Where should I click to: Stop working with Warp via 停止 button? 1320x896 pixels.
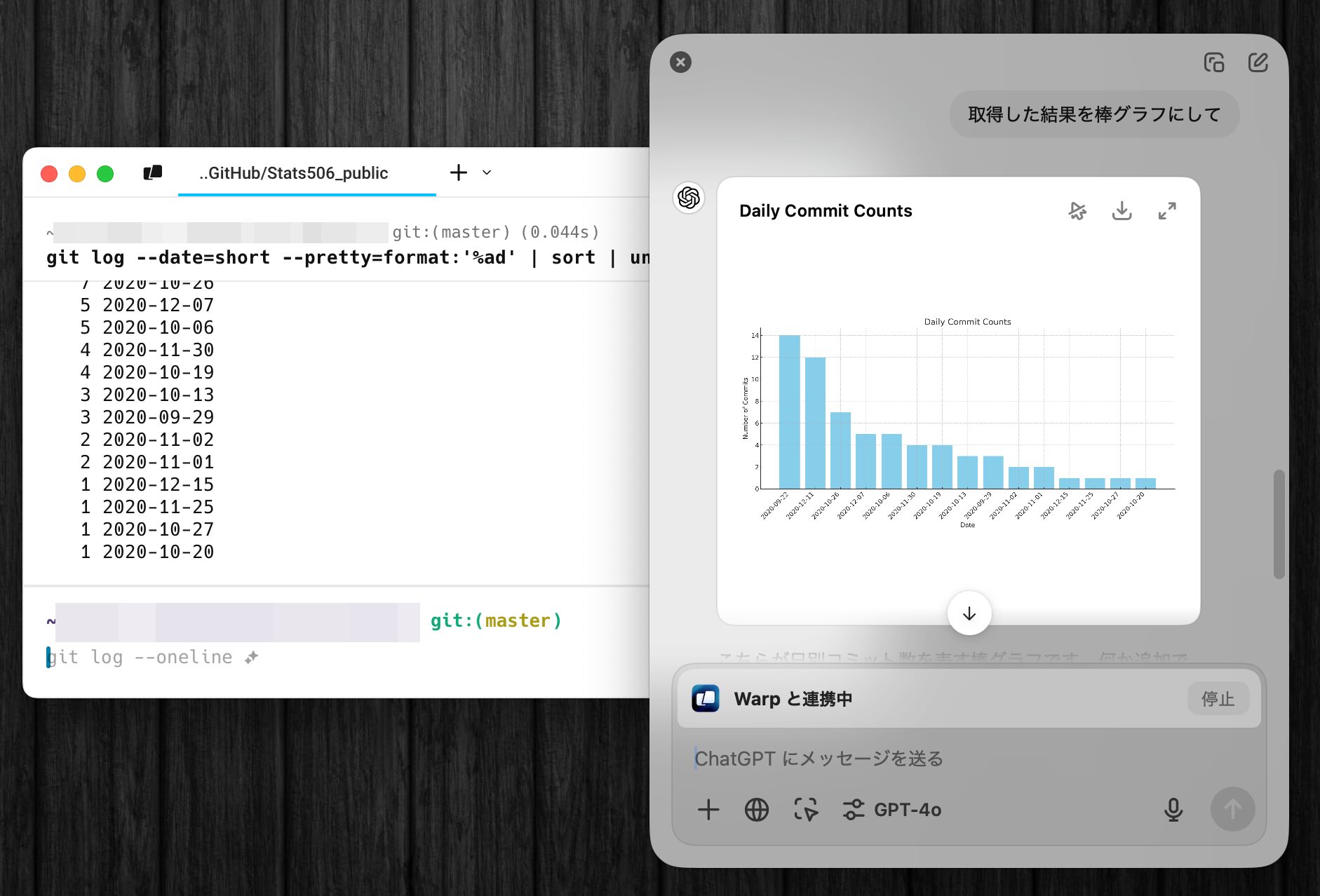tap(1217, 699)
